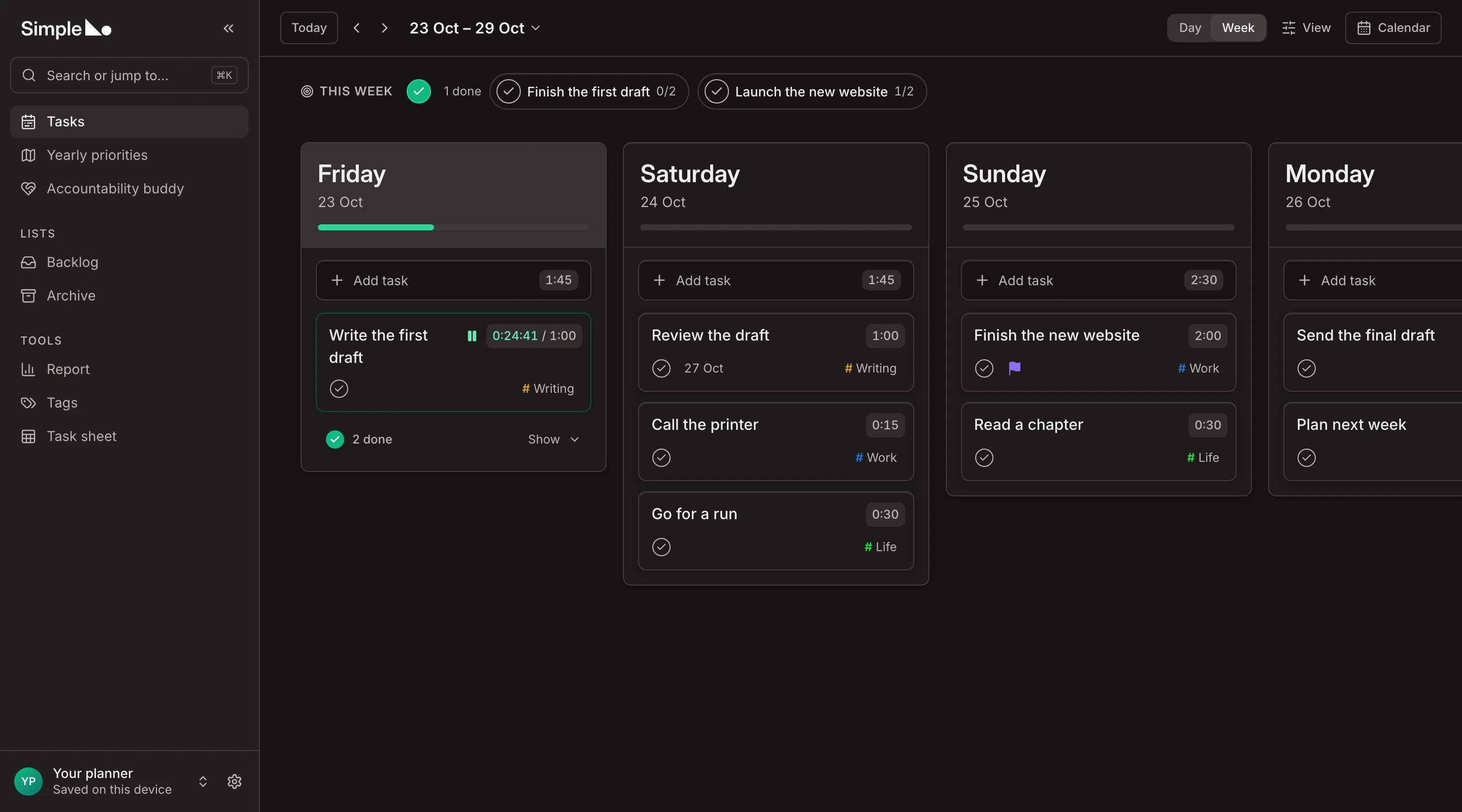Mark Go for a run as done
Image resolution: width=1462 pixels, height=812 pixels.
click(x=661, y=547)
